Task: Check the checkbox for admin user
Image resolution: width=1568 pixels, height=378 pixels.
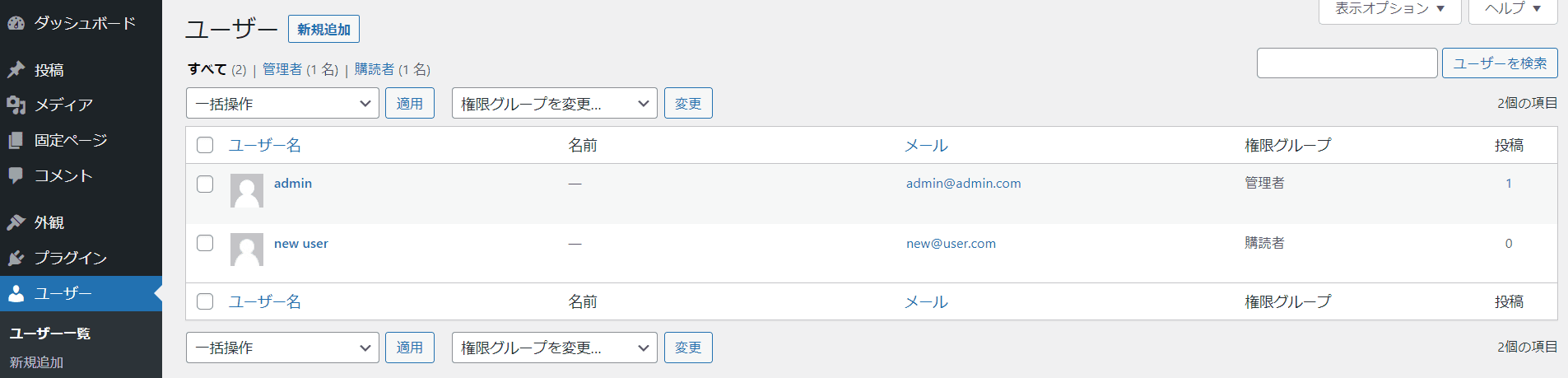Action: (x=205, y=184)
